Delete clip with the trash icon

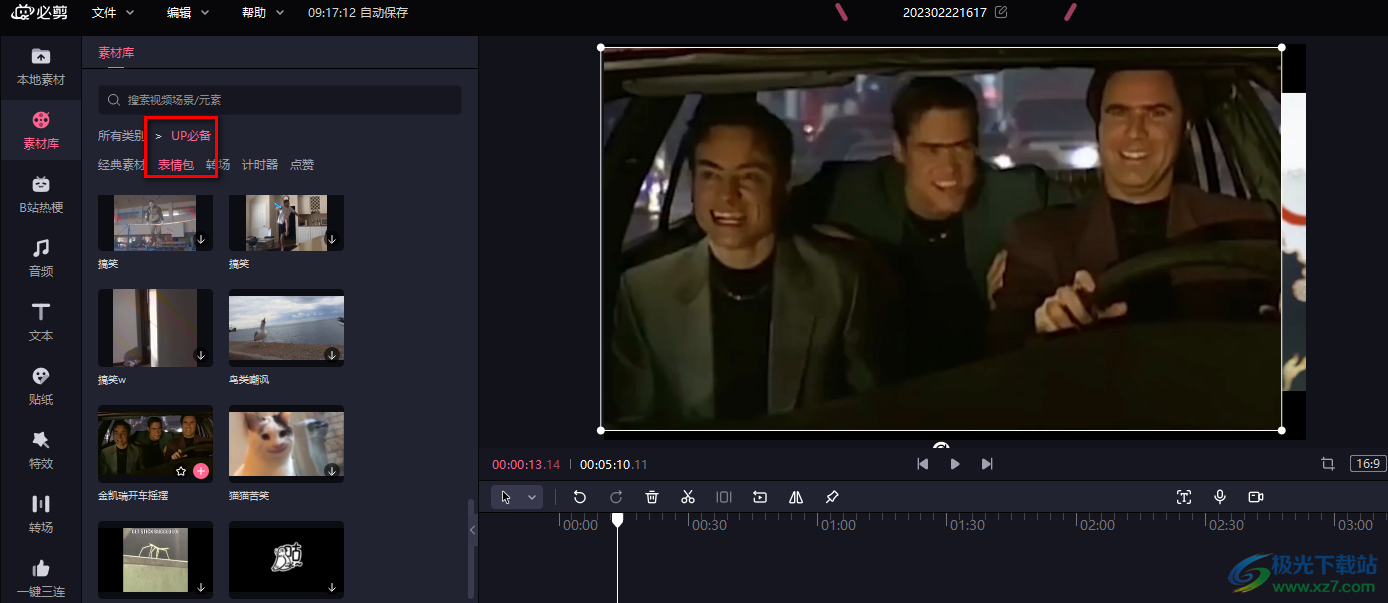(652, 497)
